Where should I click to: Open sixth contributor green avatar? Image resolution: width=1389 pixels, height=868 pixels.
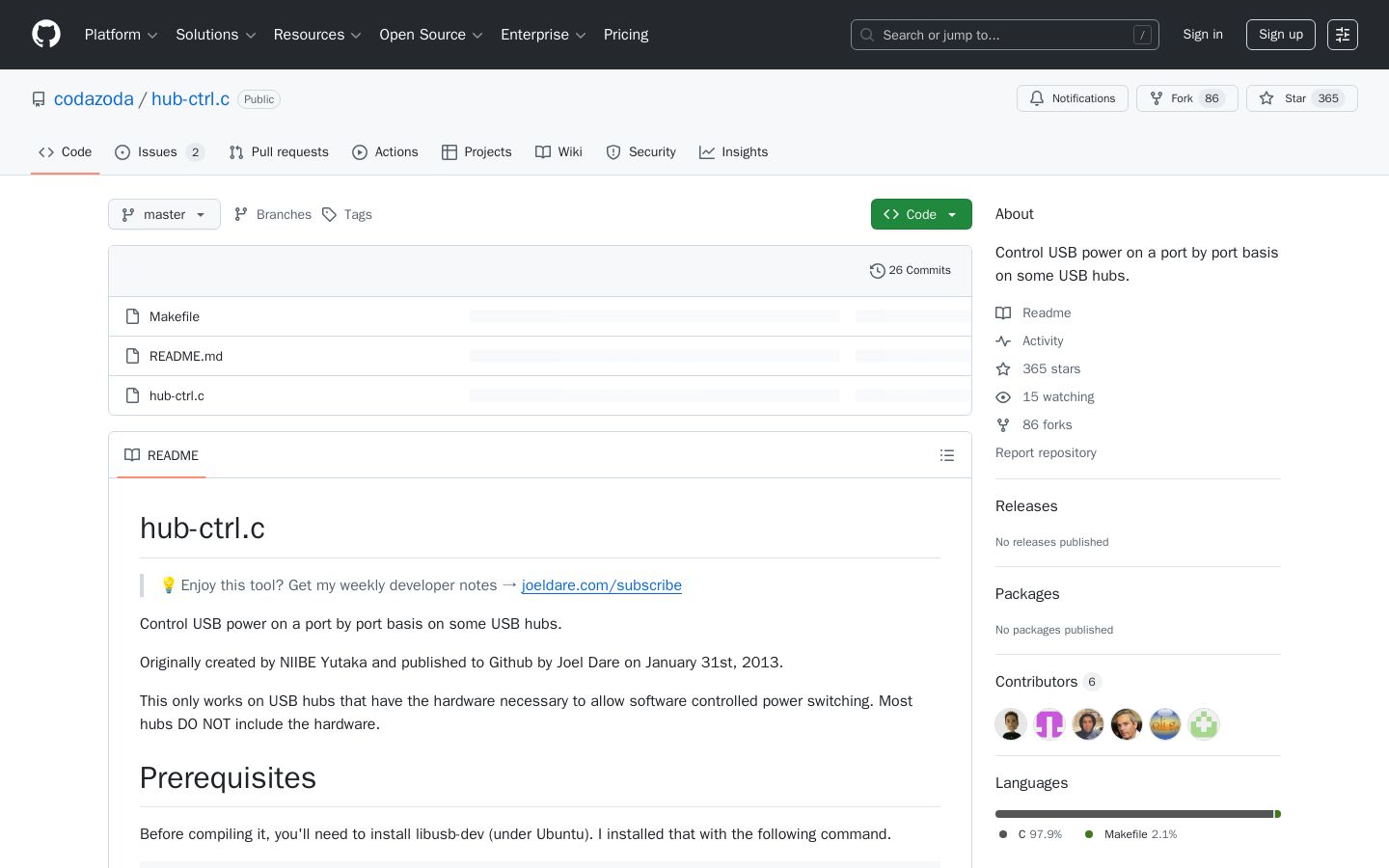pyautogui.click(x=1204, y=724)
